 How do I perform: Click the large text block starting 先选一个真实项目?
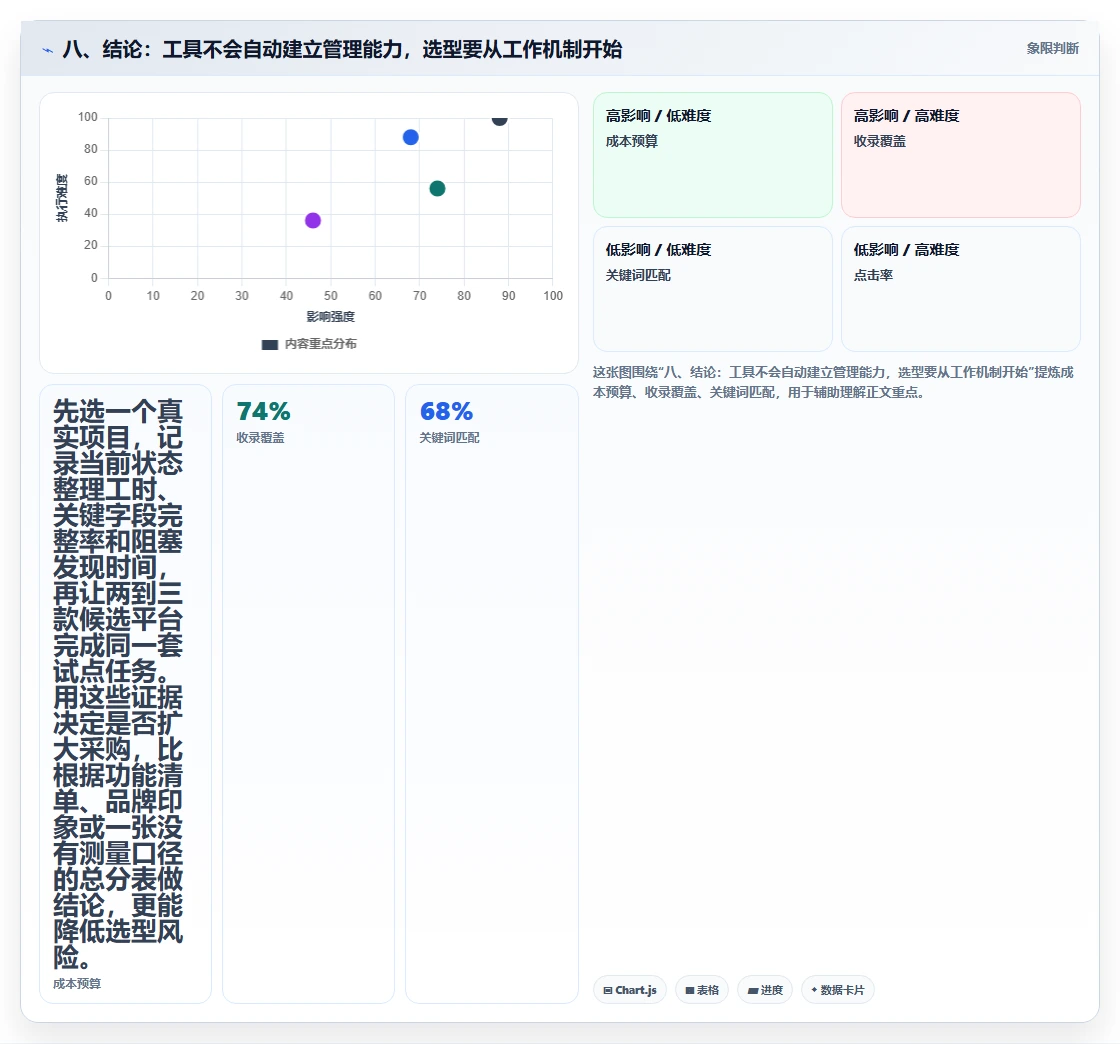119,684
